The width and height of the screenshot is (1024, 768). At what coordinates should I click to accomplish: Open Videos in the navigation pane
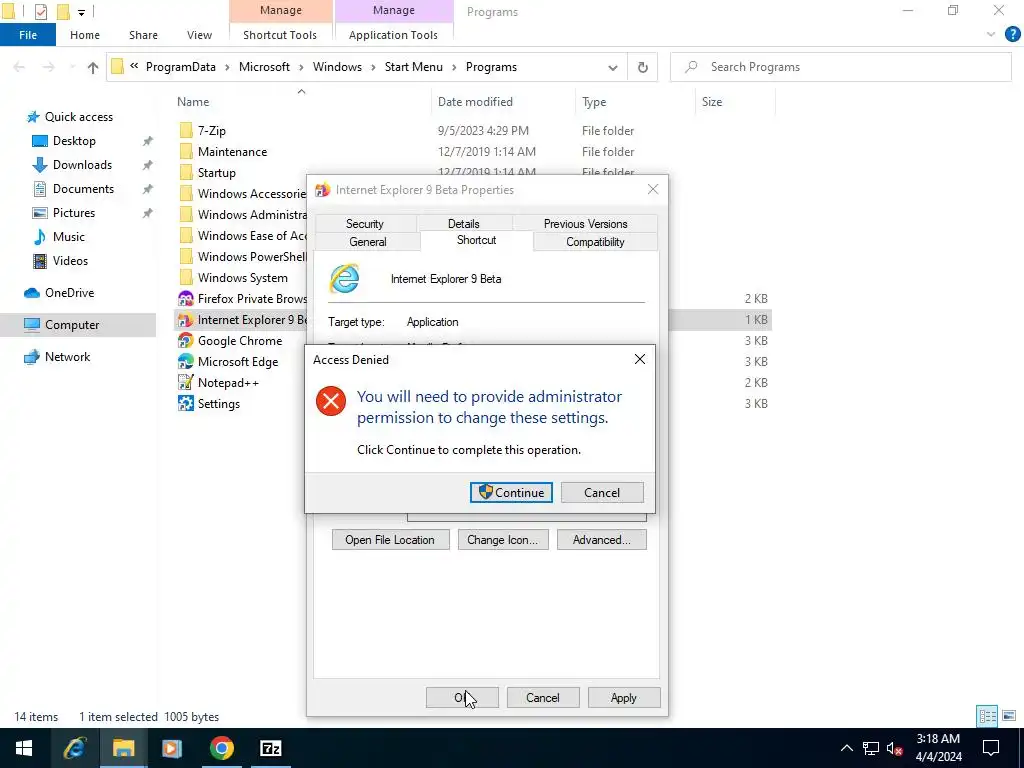pos(70,261)
